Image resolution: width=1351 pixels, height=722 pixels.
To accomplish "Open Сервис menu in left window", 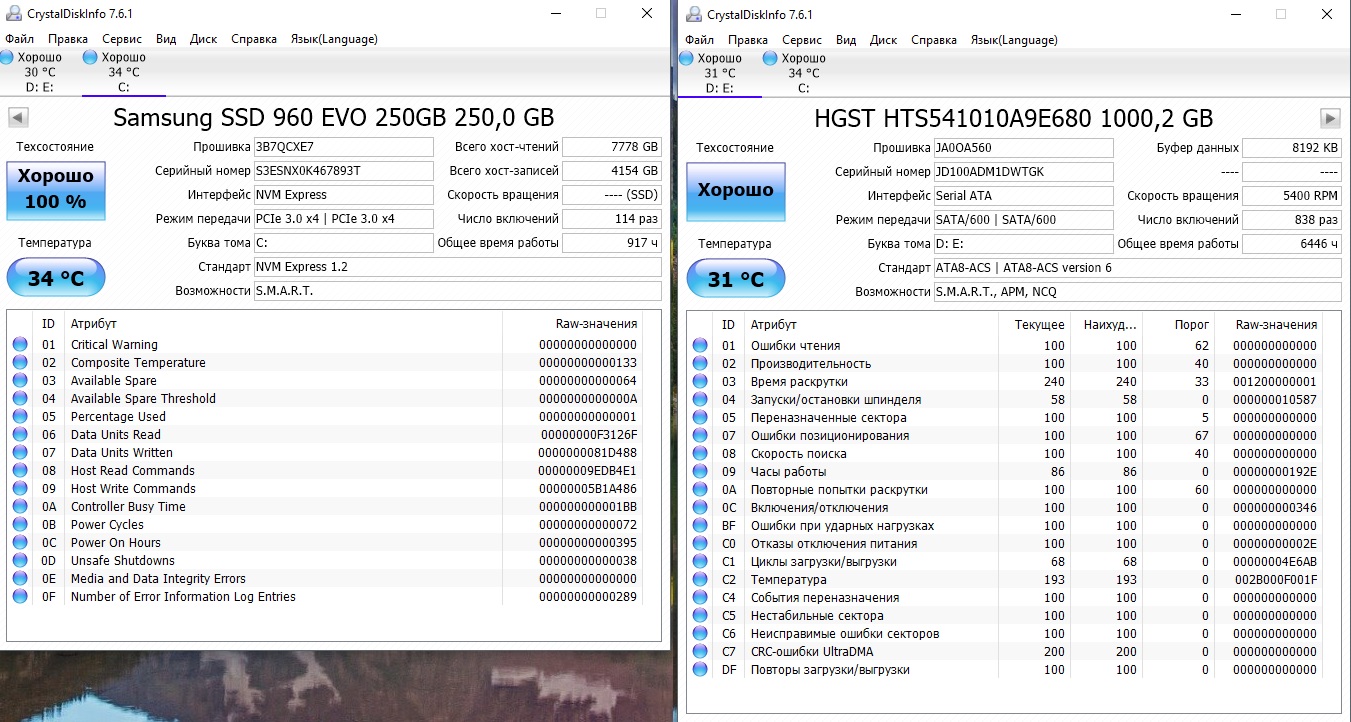I will point(122,39).
